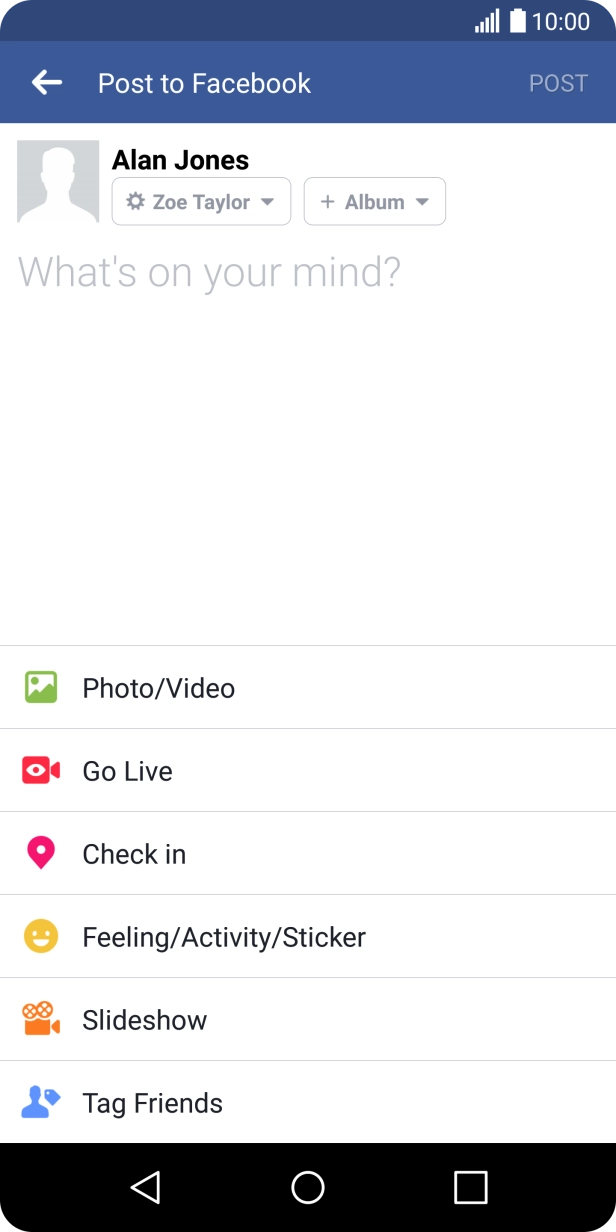The image size is (616, 1232).
Task: Select the Photo/Video icon
Action: point(41,687)
